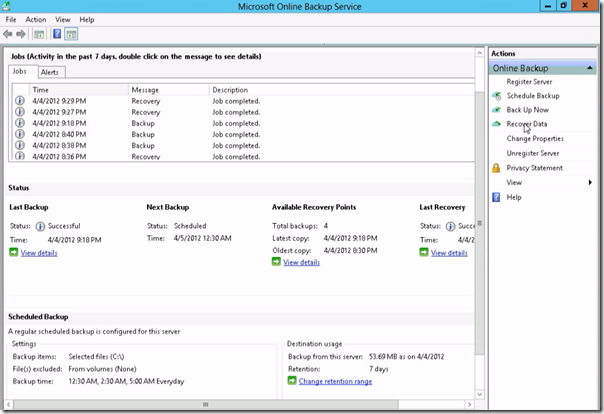Image resolution: width=604 pixels, height=414 pixels.
Task: Click the info icon for 8:40 PM job
Action: click(x=20, y=134)
